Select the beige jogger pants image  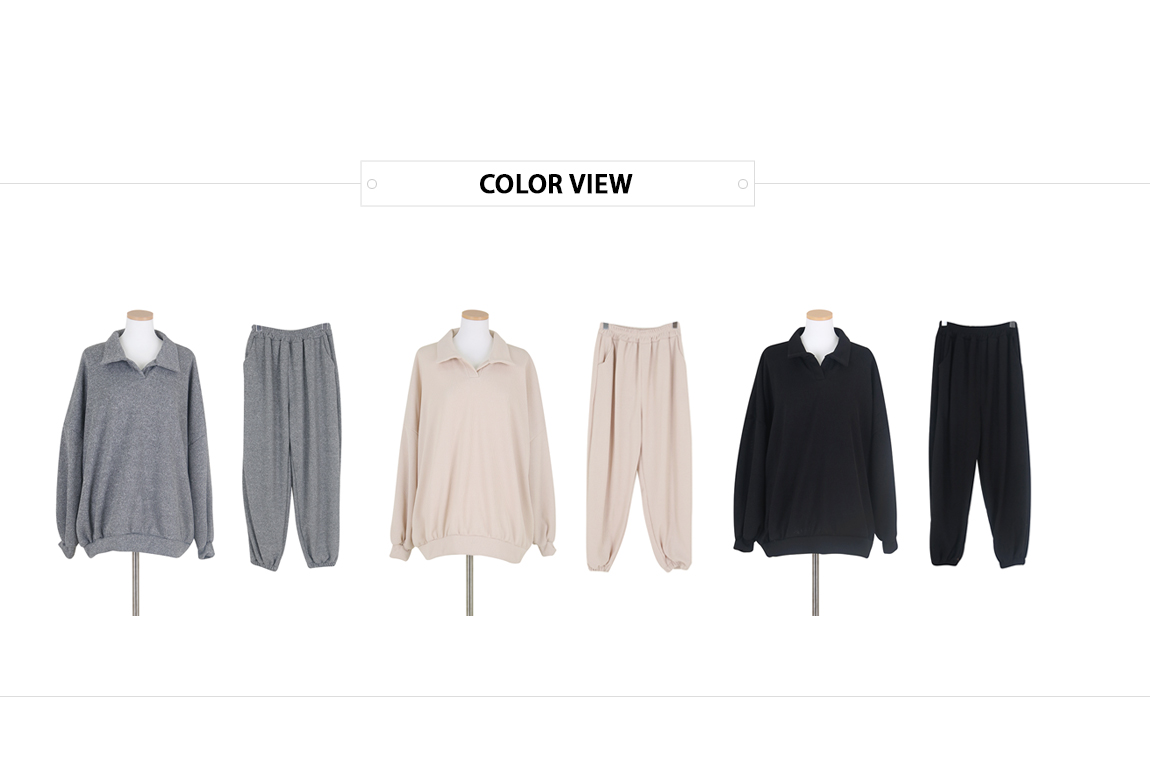[x=638, y=447]
